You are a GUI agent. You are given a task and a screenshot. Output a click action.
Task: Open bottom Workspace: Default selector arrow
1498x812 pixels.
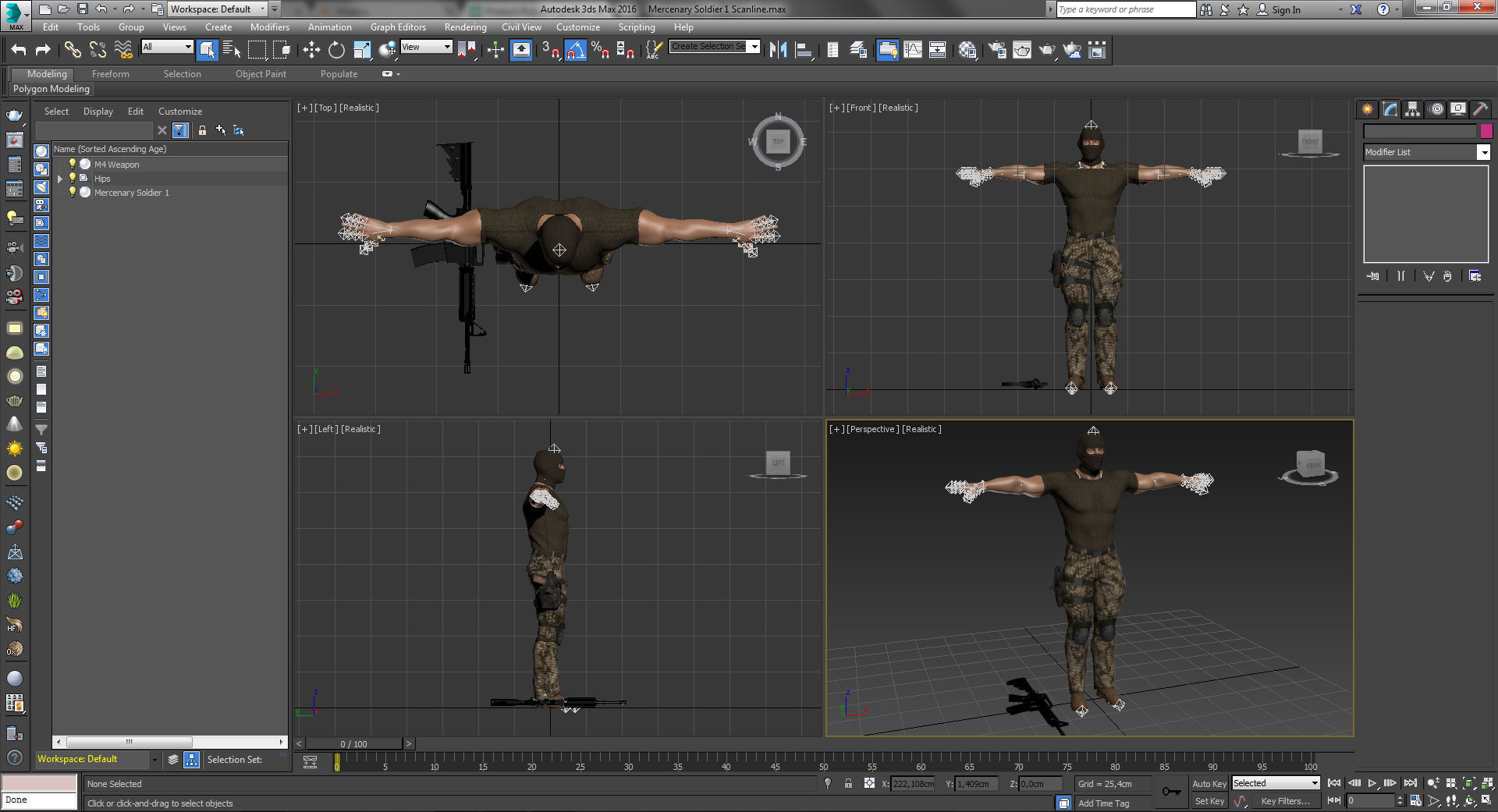coord(154,759)
